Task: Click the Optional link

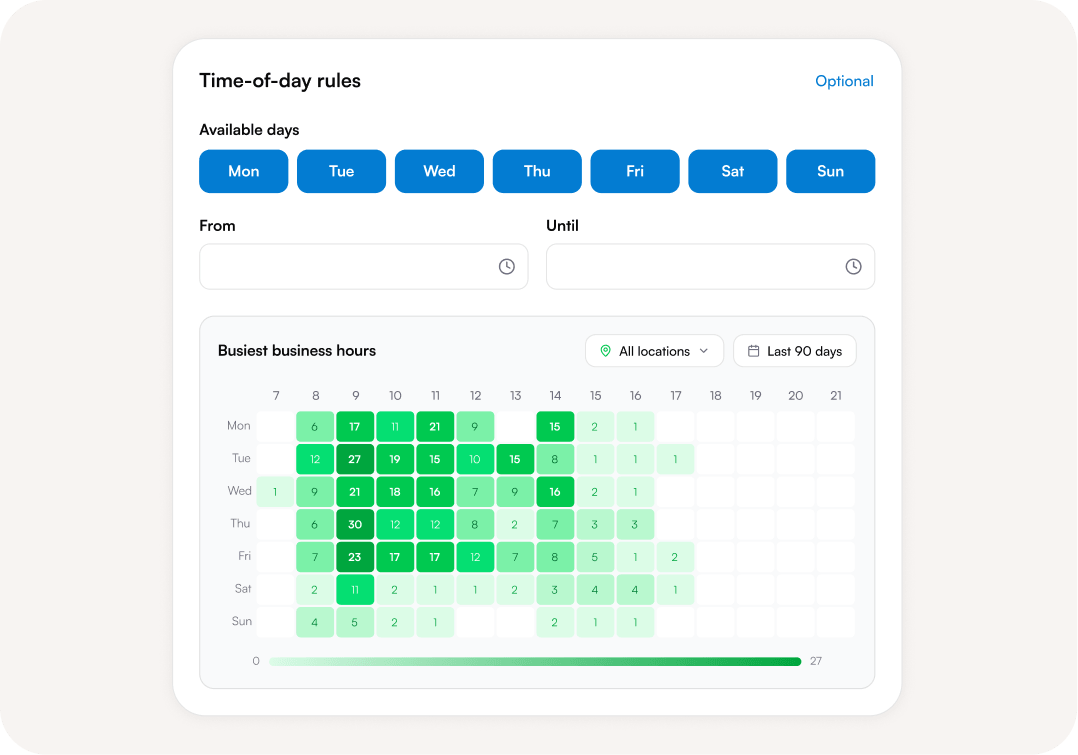Action: tap(844, 81)
